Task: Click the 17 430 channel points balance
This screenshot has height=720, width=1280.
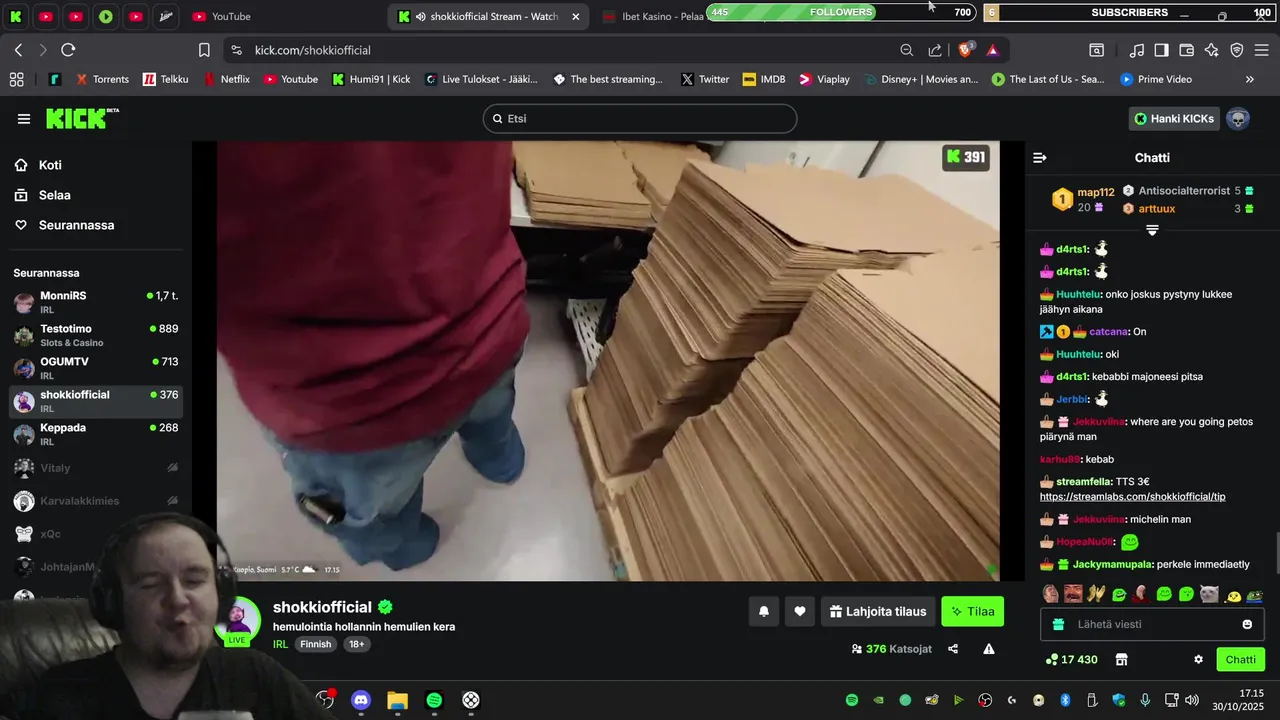Action: point(1072,660)
